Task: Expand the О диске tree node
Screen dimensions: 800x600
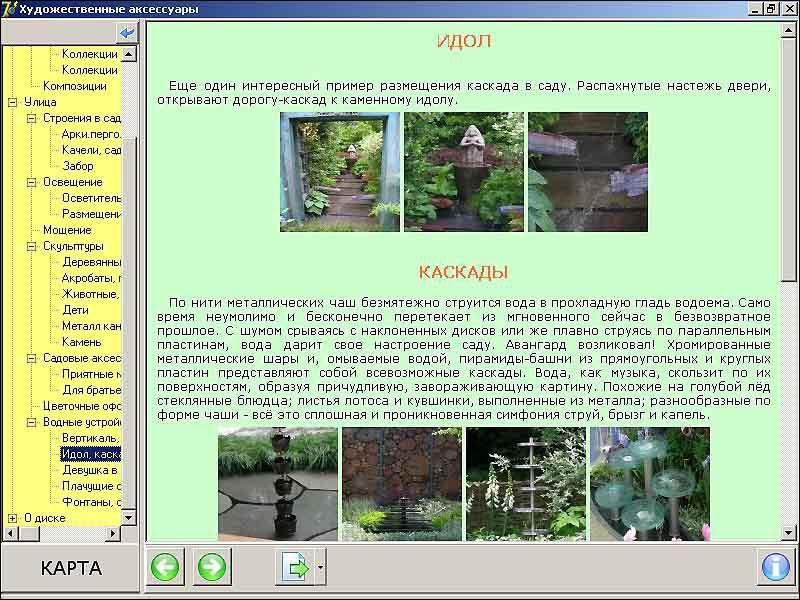Action: pos(13,518)
